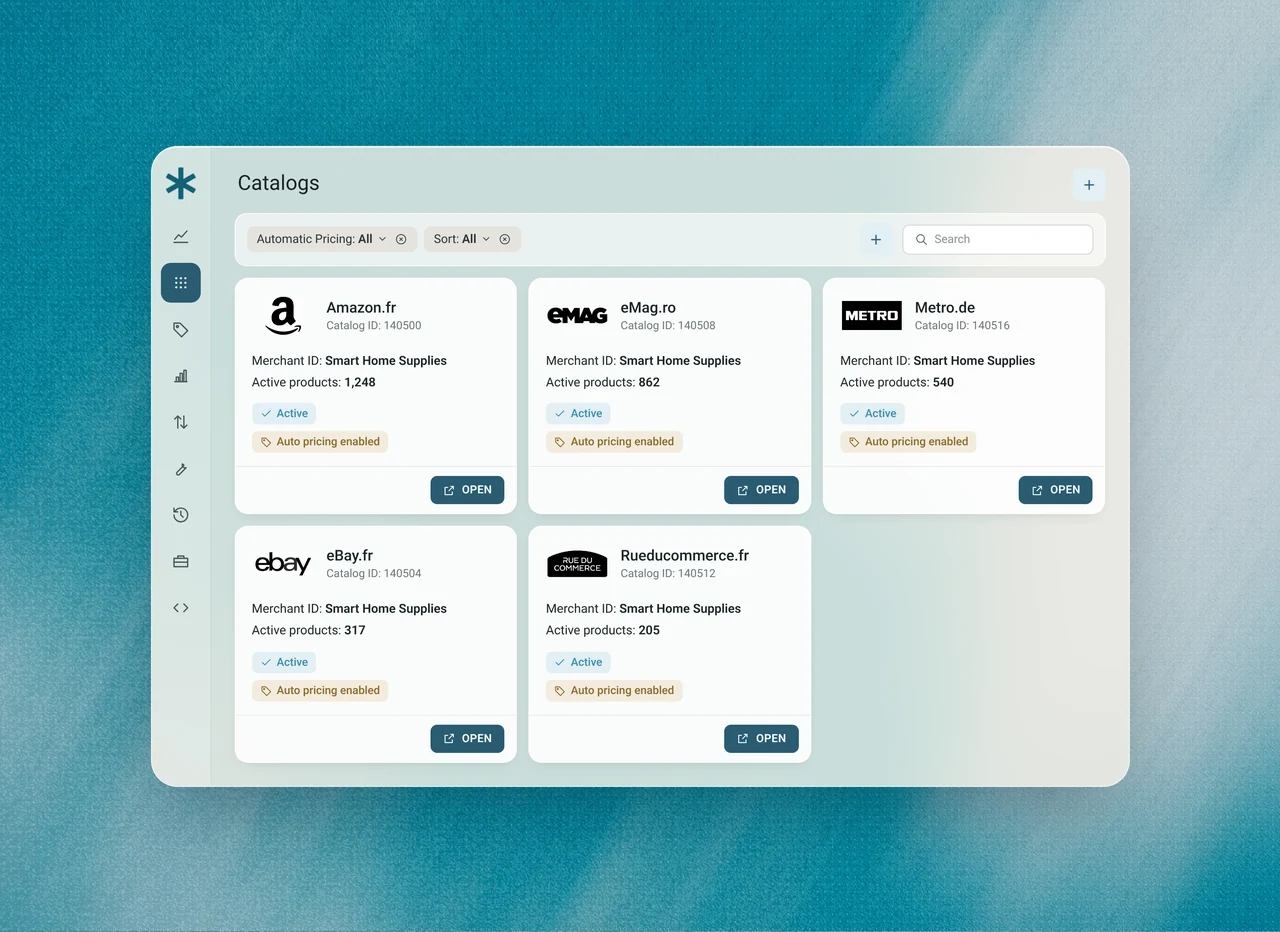1280x932 pixels.
Task: Click the search magnifier icon
Action: click(x=922, y=239)
